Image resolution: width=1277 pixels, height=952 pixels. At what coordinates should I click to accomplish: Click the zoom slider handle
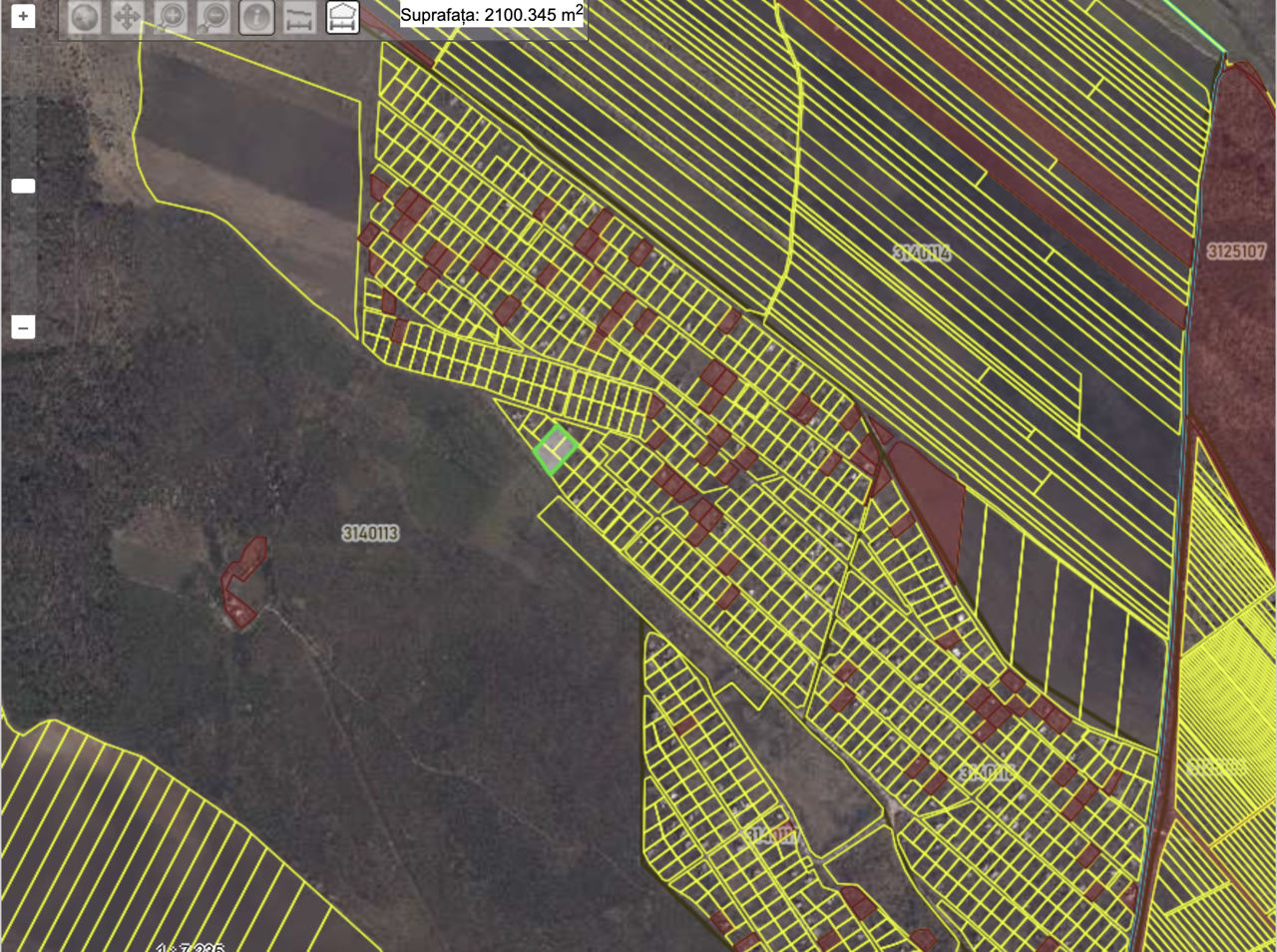pos(23,186)
